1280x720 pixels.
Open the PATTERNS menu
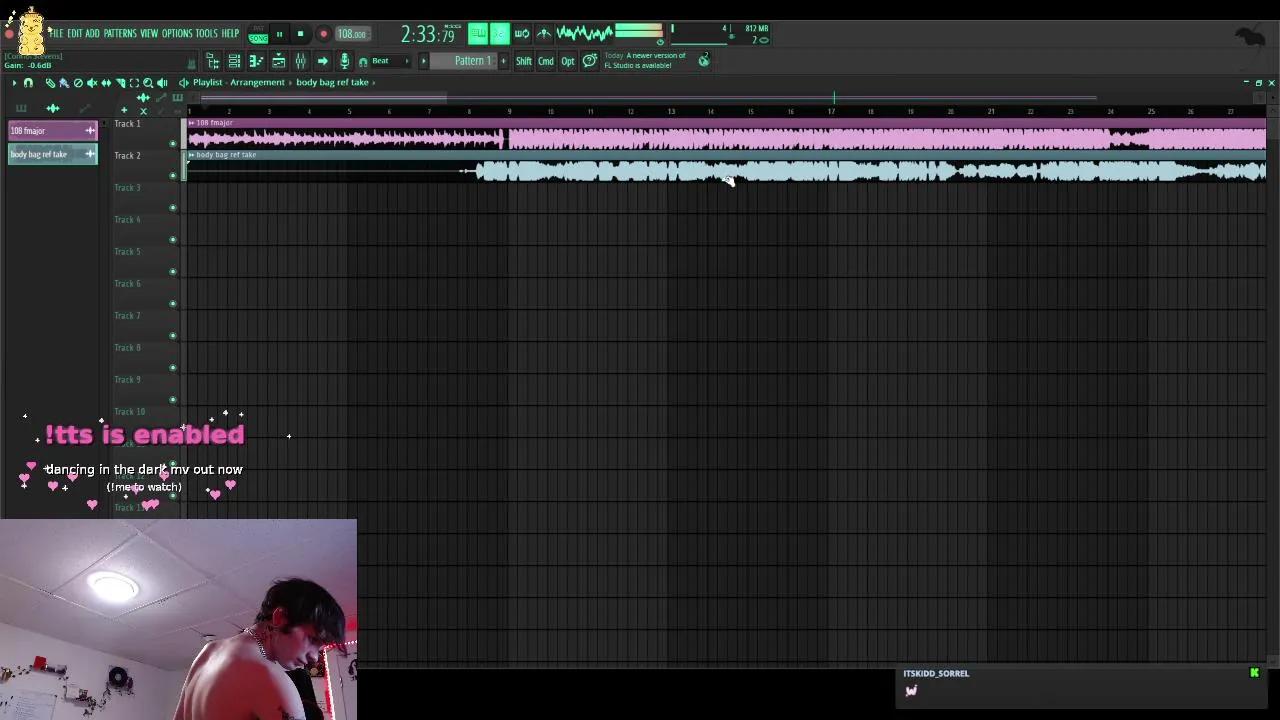(120, 33)
